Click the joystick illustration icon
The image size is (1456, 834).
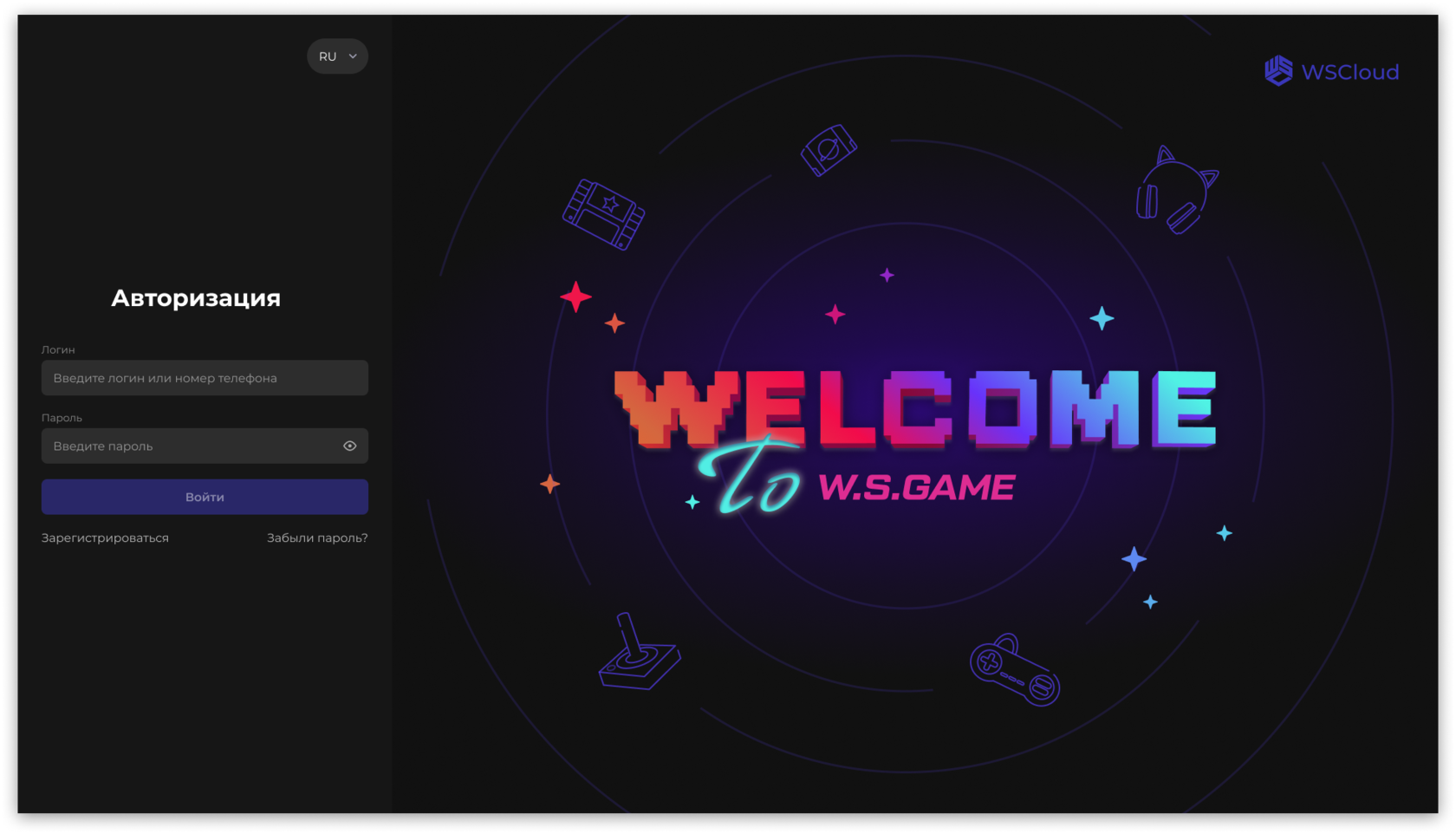click(640, 652)
